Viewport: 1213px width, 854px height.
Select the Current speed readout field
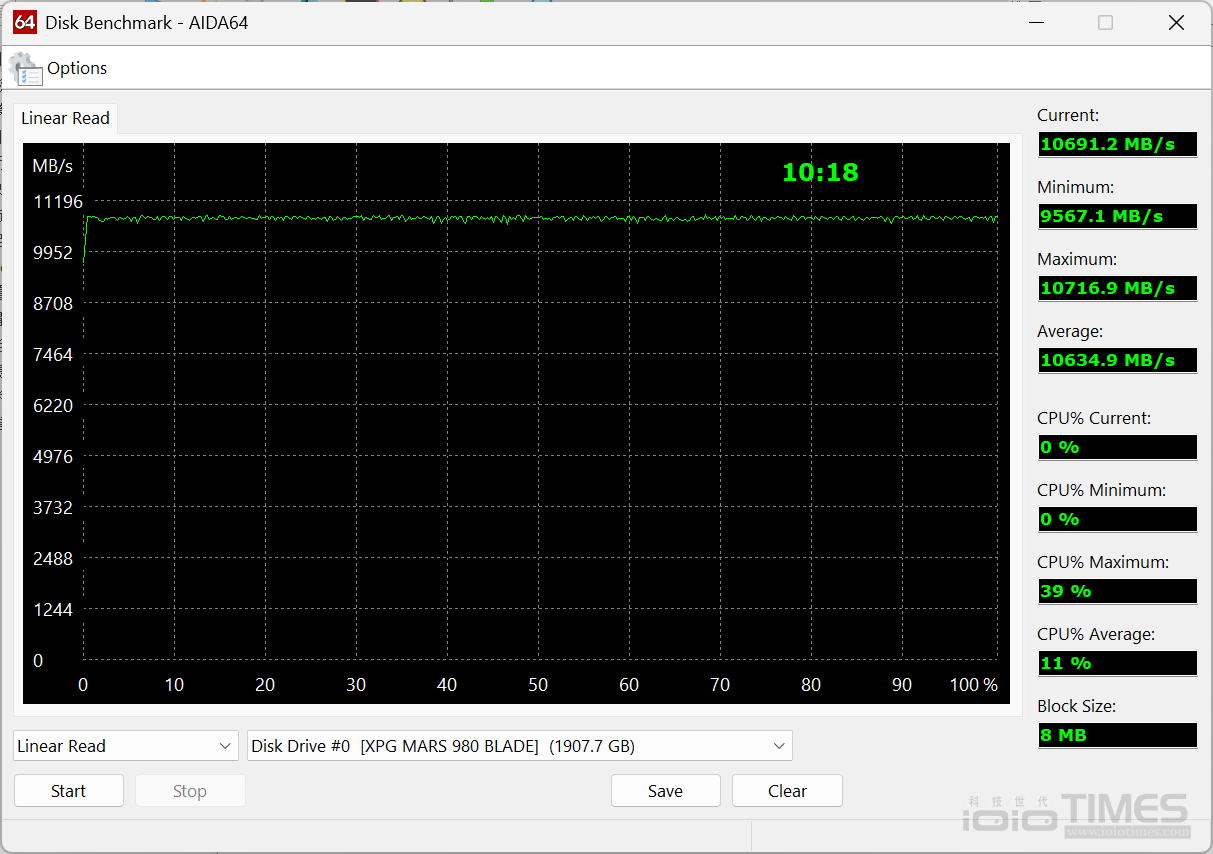[1117, 144]
